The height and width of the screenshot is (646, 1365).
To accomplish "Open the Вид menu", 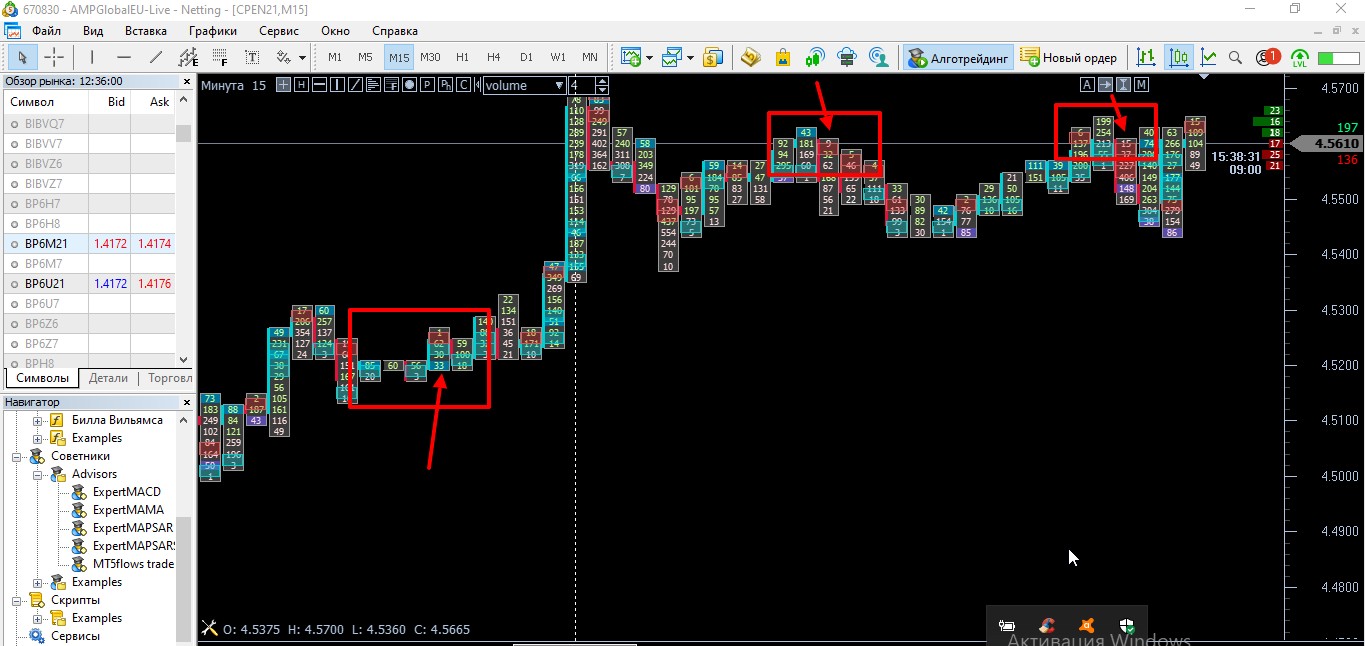I will coord(93,31).
